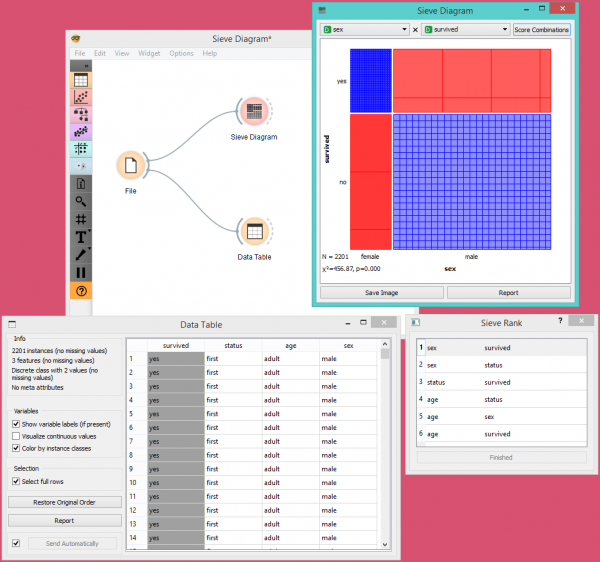Viewport: 600px width, 562px height.
Task: Open the Options menu
Action: pos(181,53)
